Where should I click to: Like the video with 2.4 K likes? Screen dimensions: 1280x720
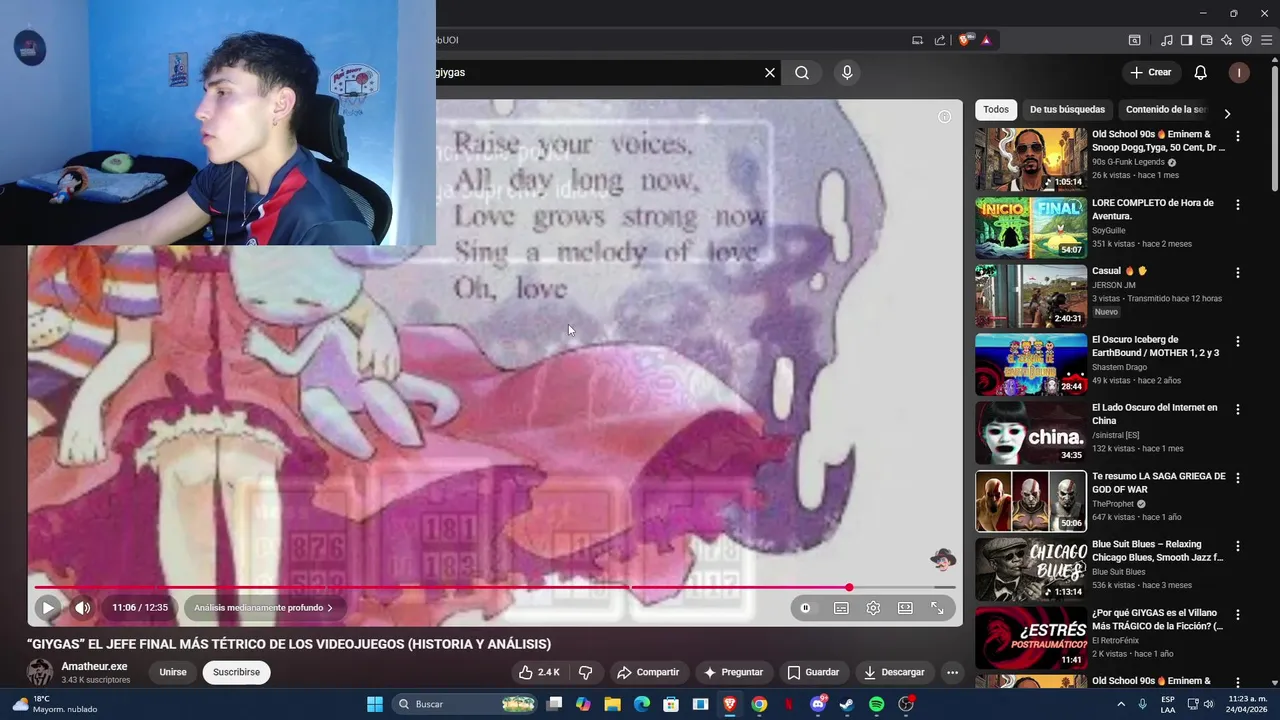(539, 672)
